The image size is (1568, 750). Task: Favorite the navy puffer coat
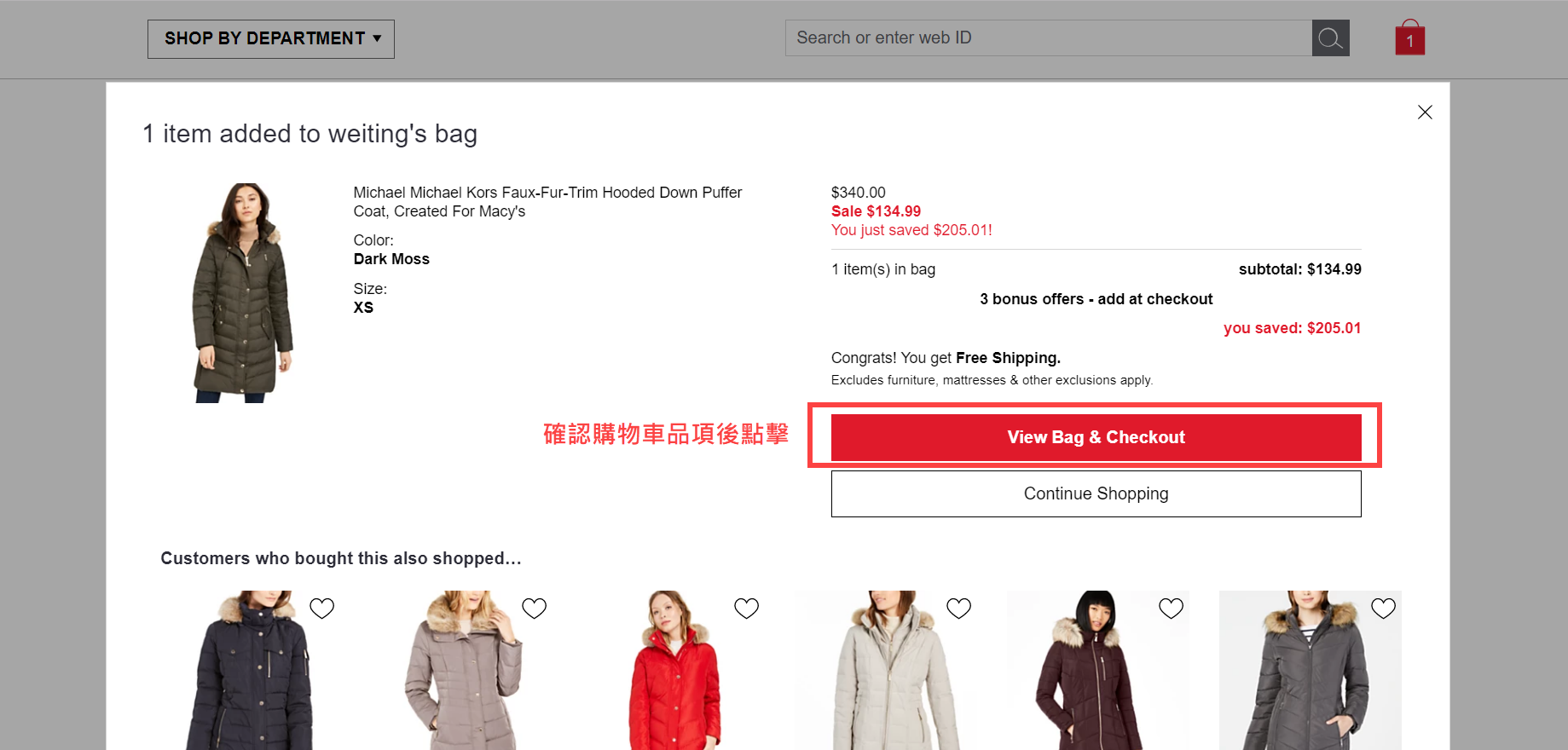pyautogui.click(x=321, y=609)
